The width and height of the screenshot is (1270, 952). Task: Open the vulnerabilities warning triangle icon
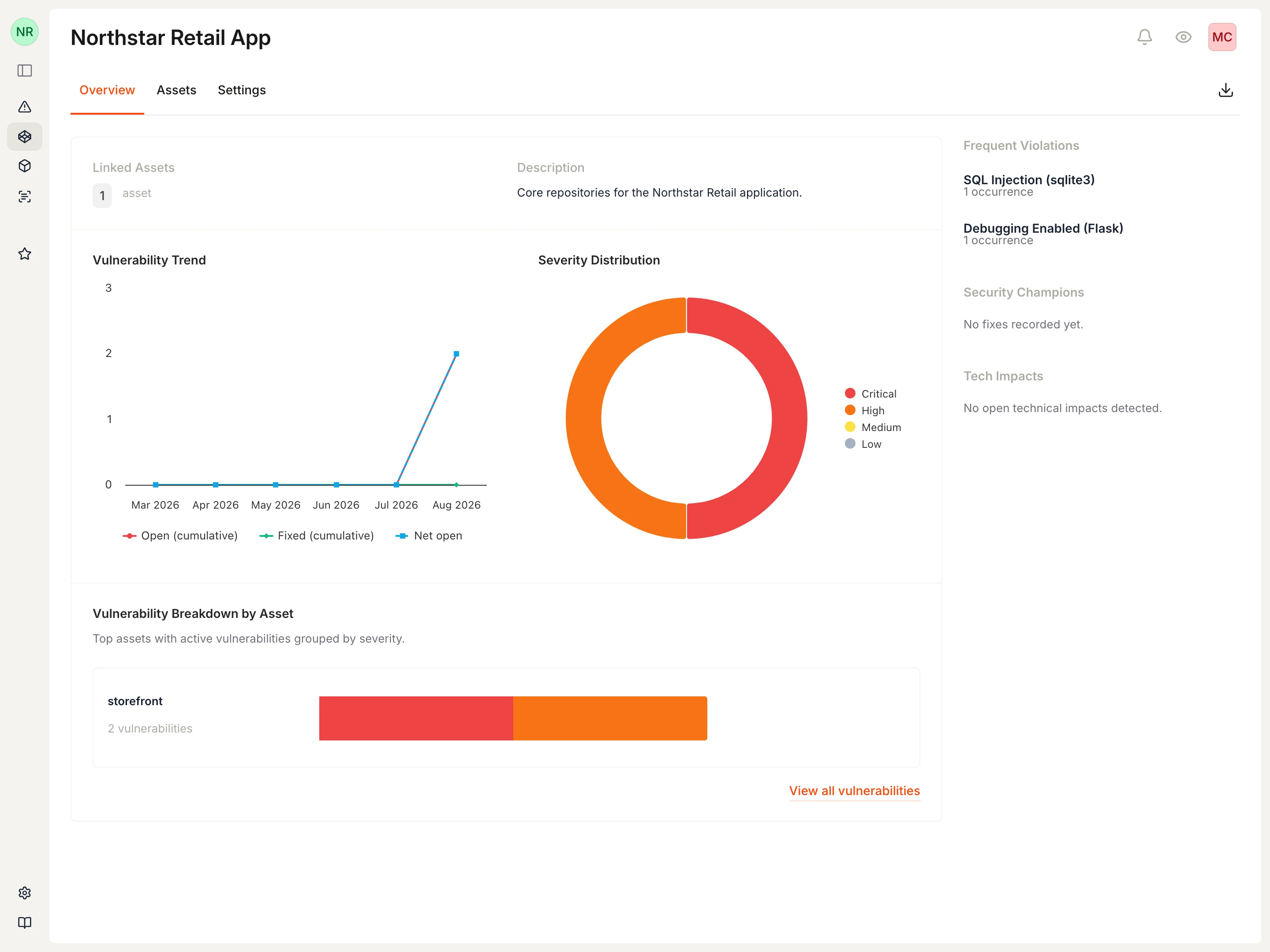[x=25, y=107]
